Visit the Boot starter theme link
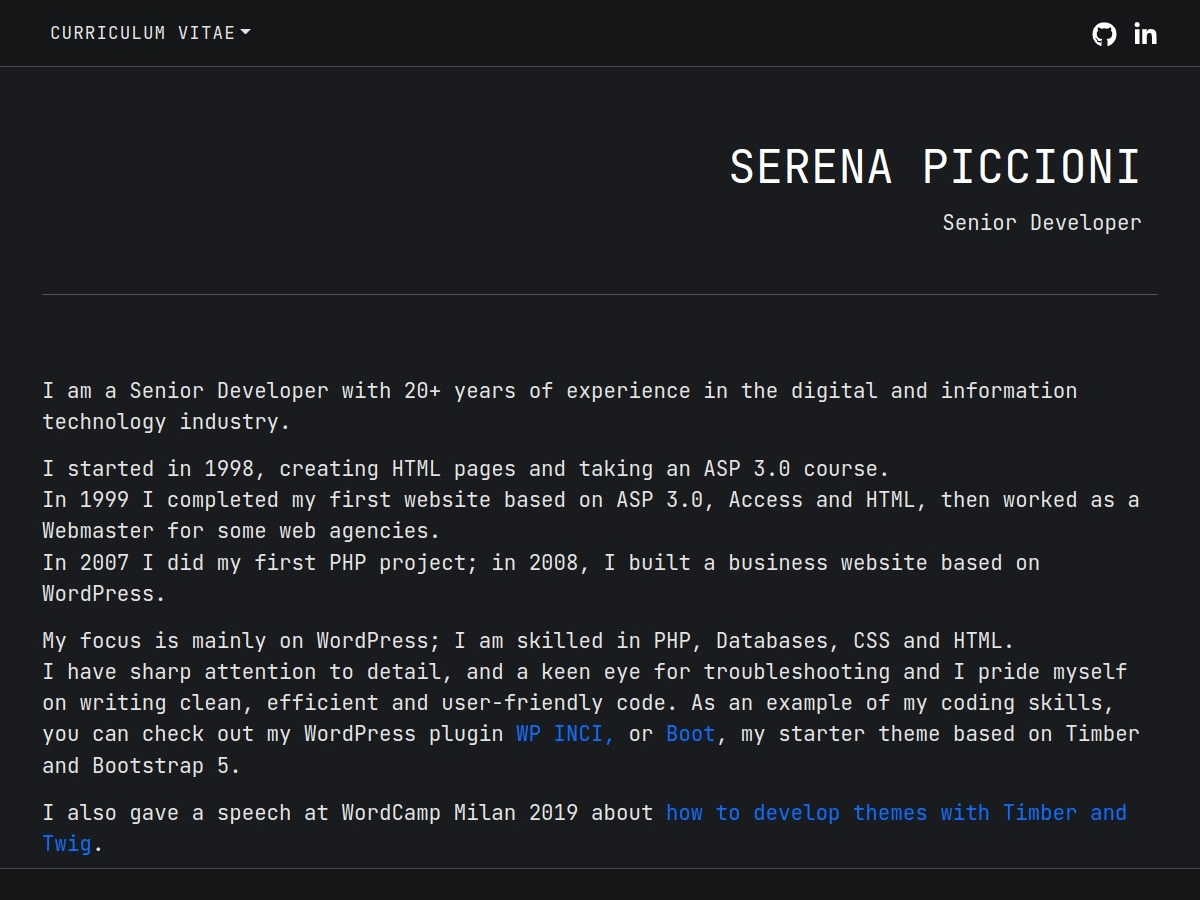 coord(690,733)
